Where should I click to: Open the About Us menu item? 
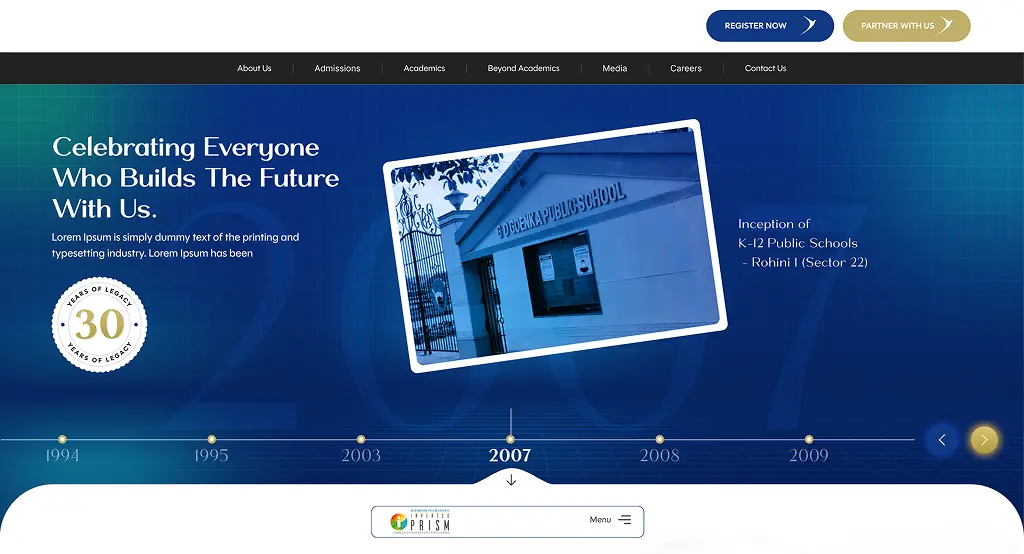(x=254, y=68)
